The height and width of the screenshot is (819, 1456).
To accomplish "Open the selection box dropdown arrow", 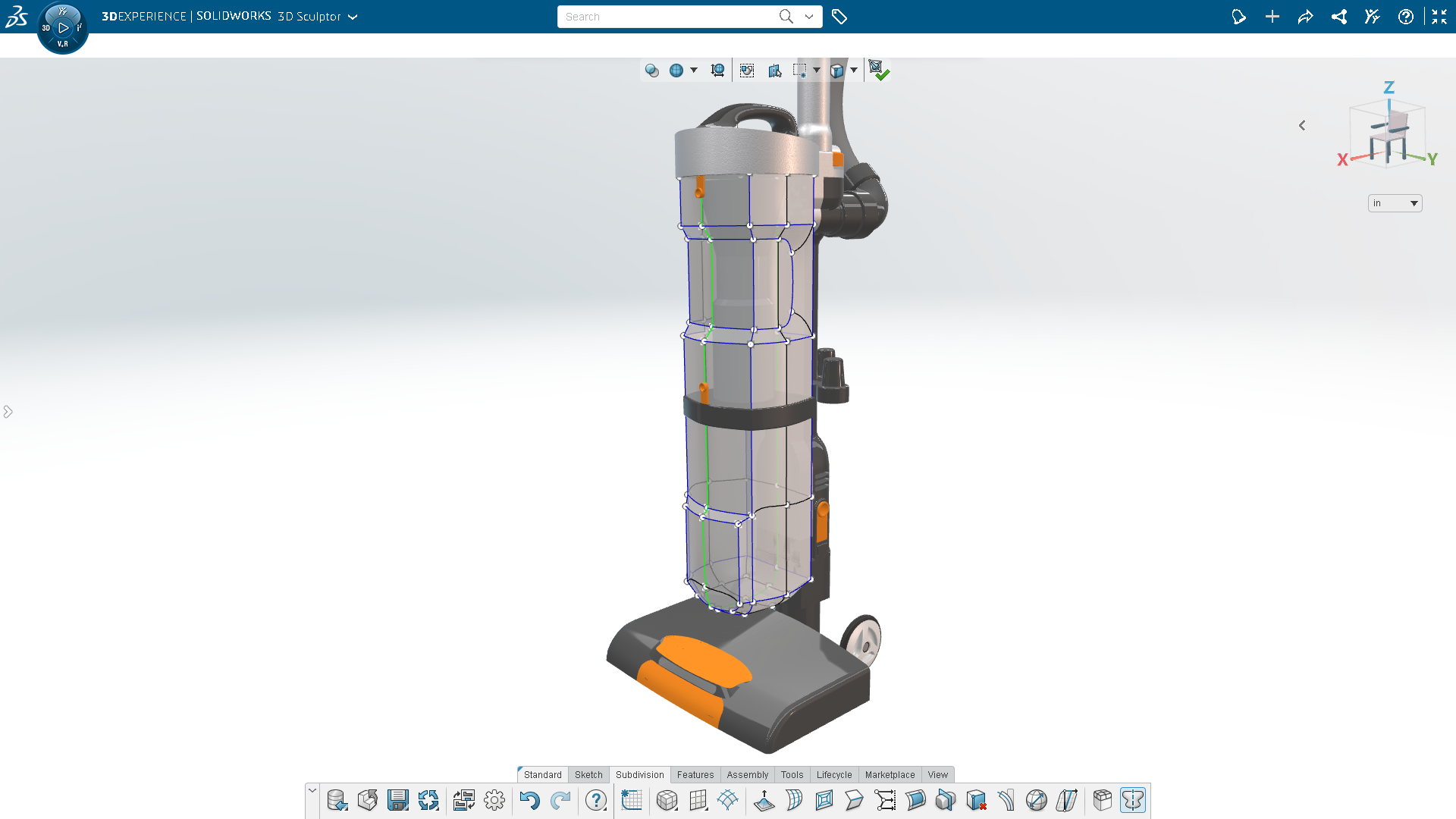I will tap(817, 71).
